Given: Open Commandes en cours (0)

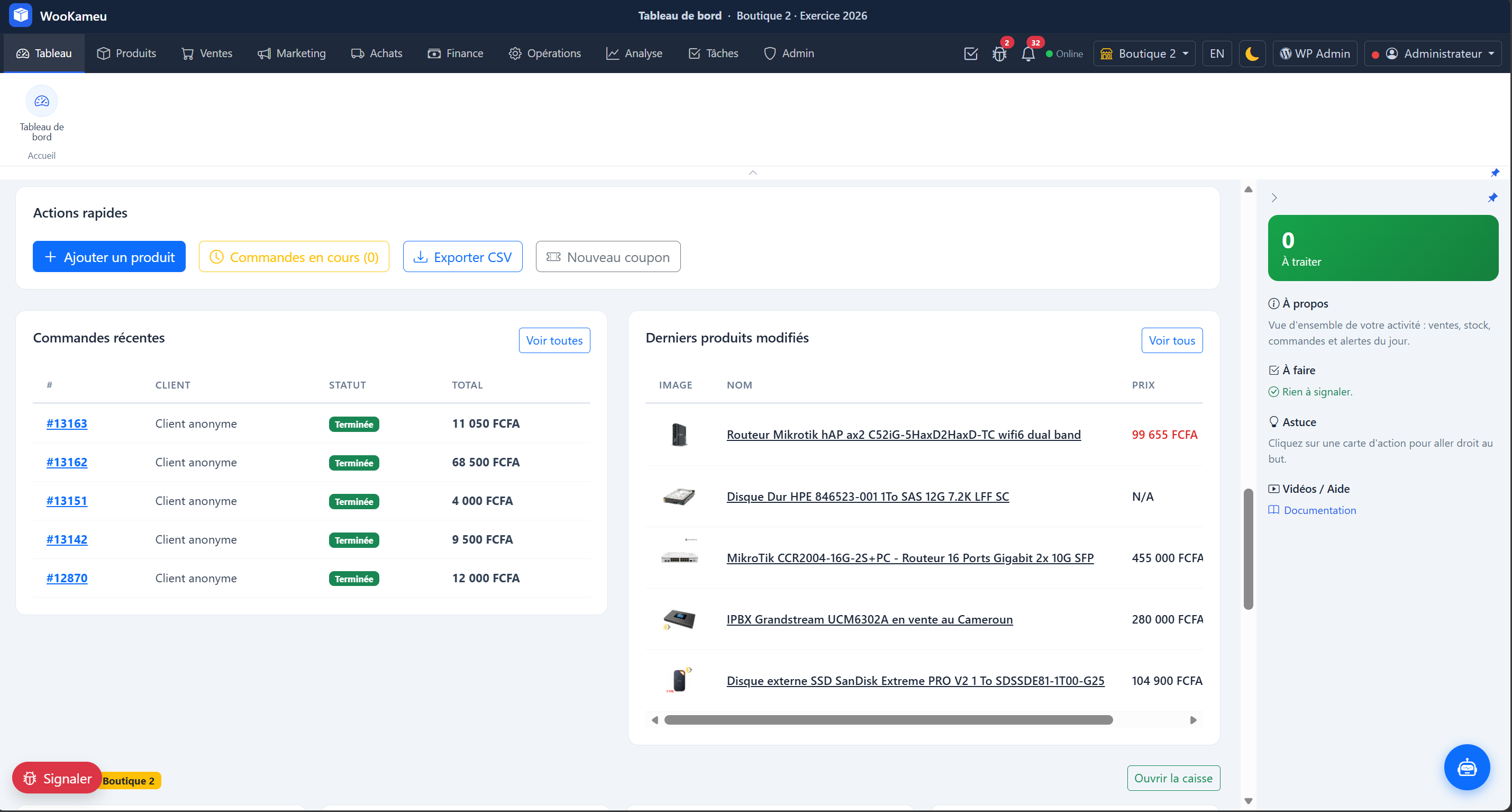Looking at the screenshot, I should pyautogui.click(x=294, y=257).
